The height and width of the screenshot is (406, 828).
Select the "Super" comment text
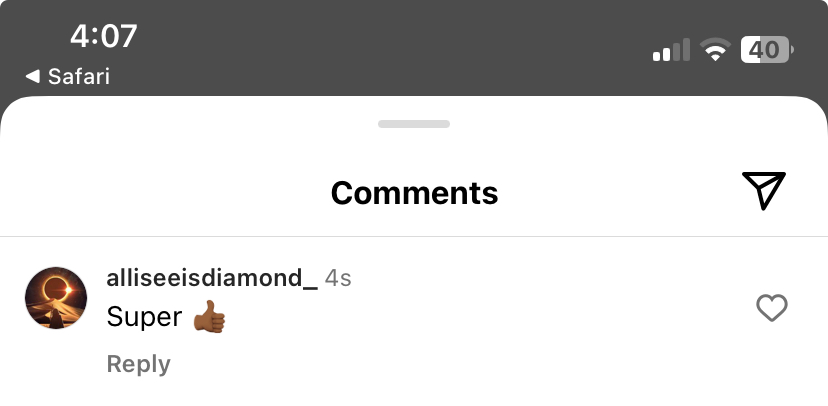144,317
